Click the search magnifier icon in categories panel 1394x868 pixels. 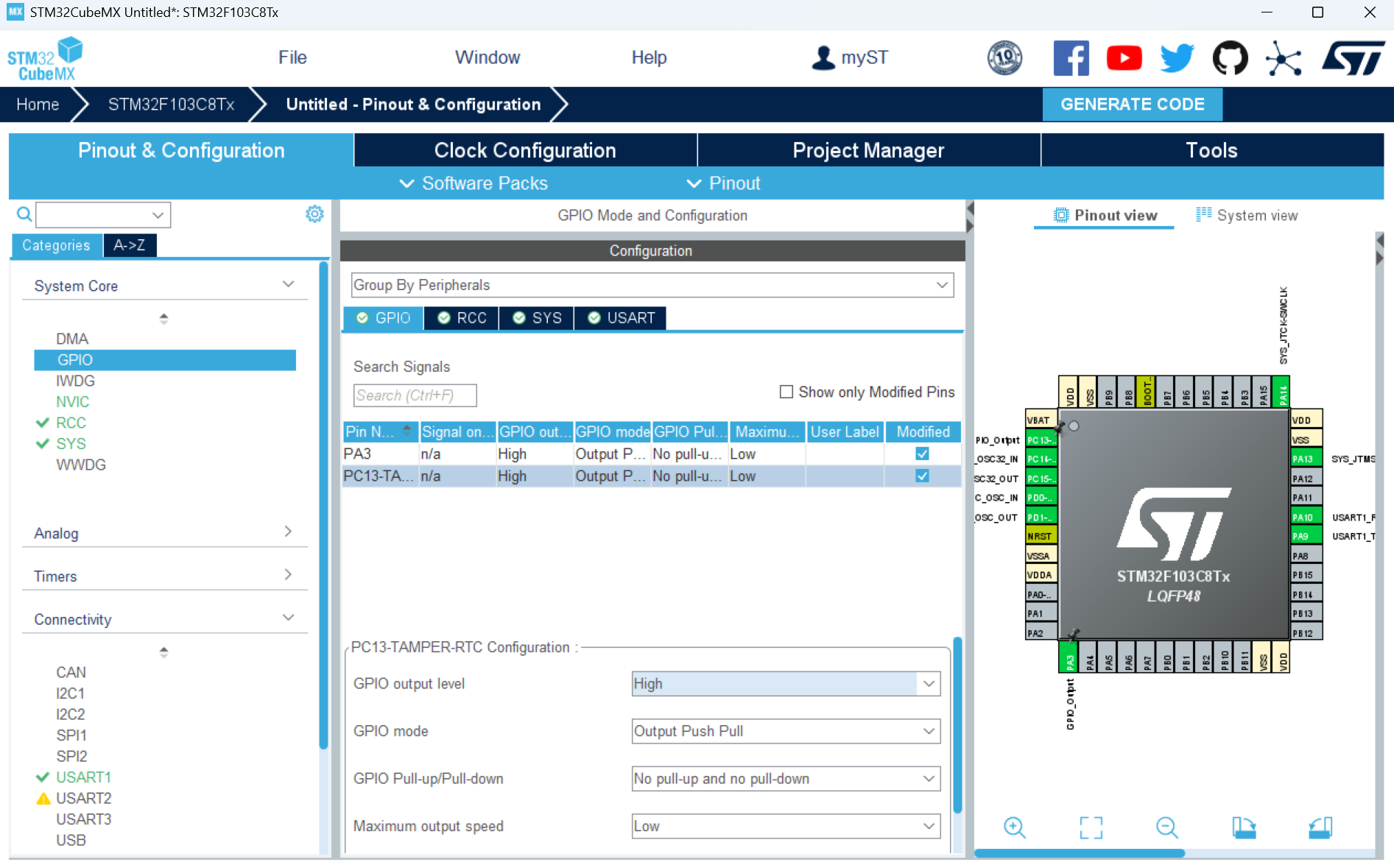tap(24, 214)
